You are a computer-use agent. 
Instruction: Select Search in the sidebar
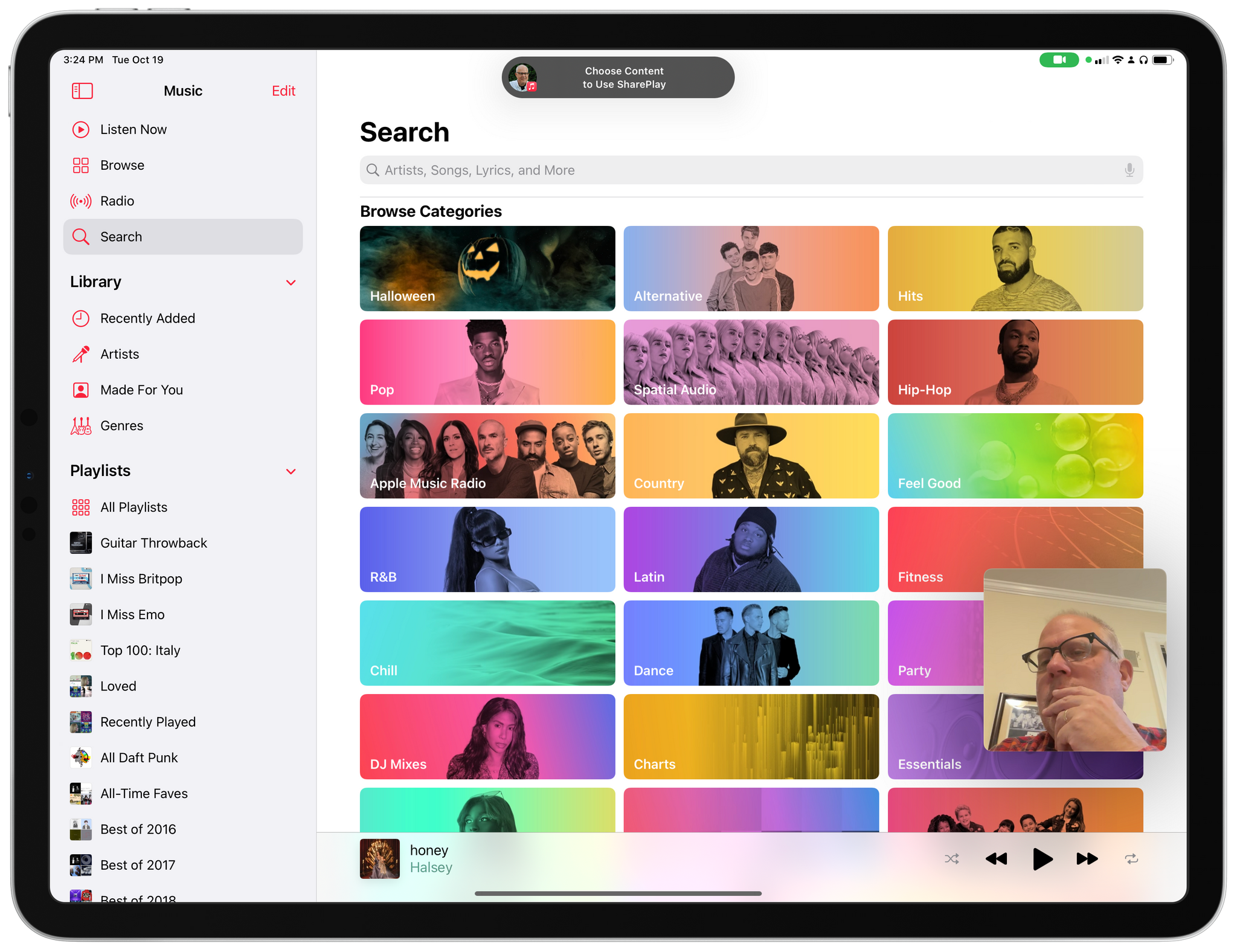tap(183, 237)
